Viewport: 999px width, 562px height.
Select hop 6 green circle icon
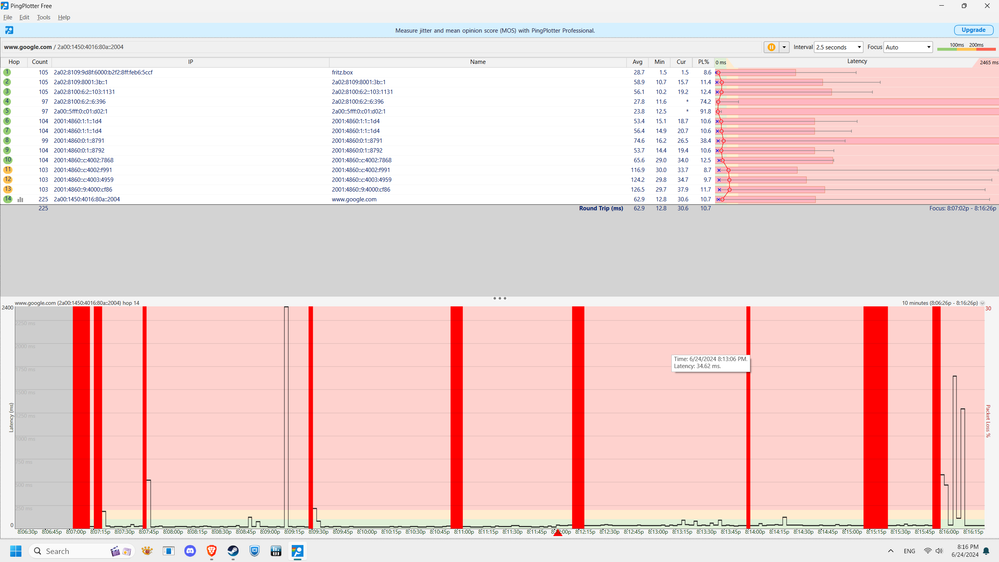tap(7, 121)
